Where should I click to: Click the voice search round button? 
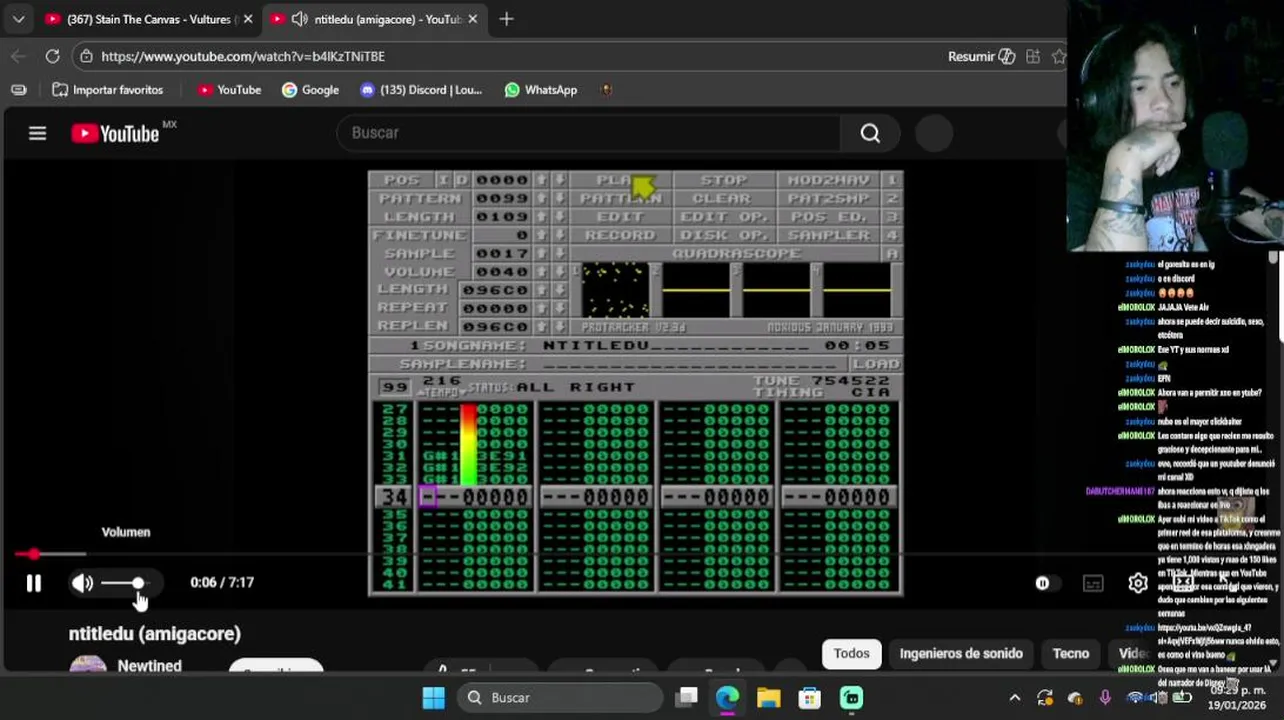(934, 133)
